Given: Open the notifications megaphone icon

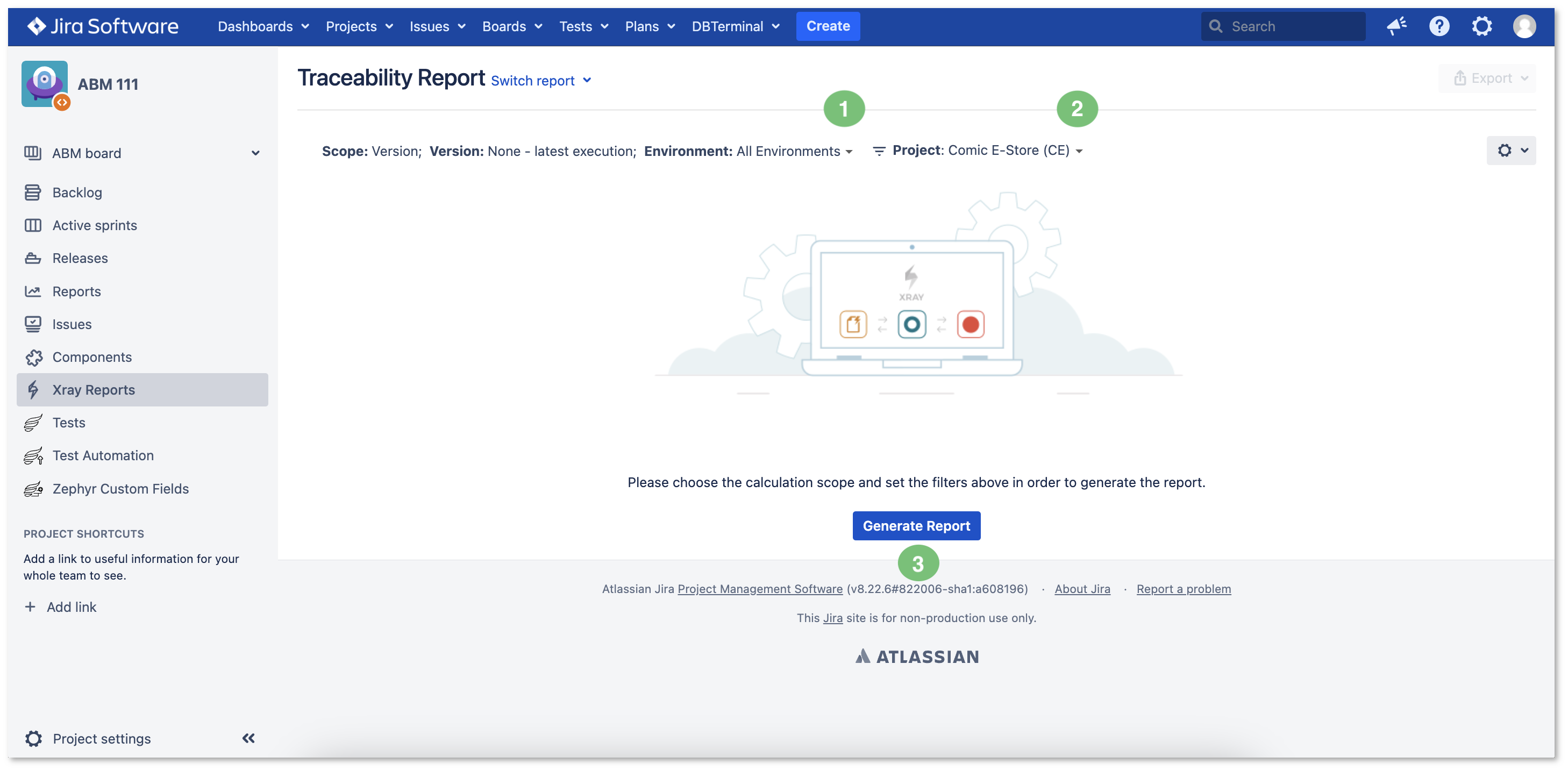Looking at the screenshot, I should click(x=1396, y=26).
